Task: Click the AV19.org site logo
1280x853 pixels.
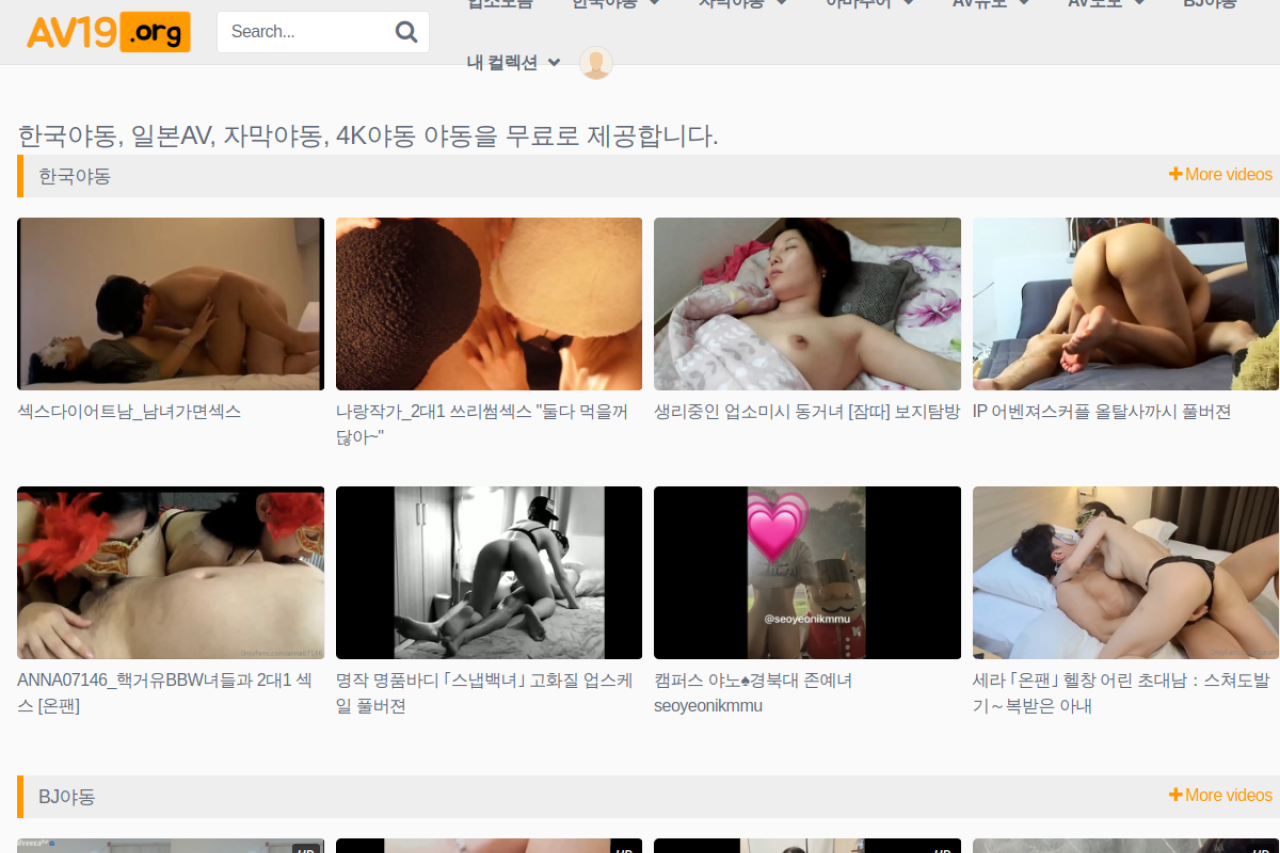Action: click(108, 32)
